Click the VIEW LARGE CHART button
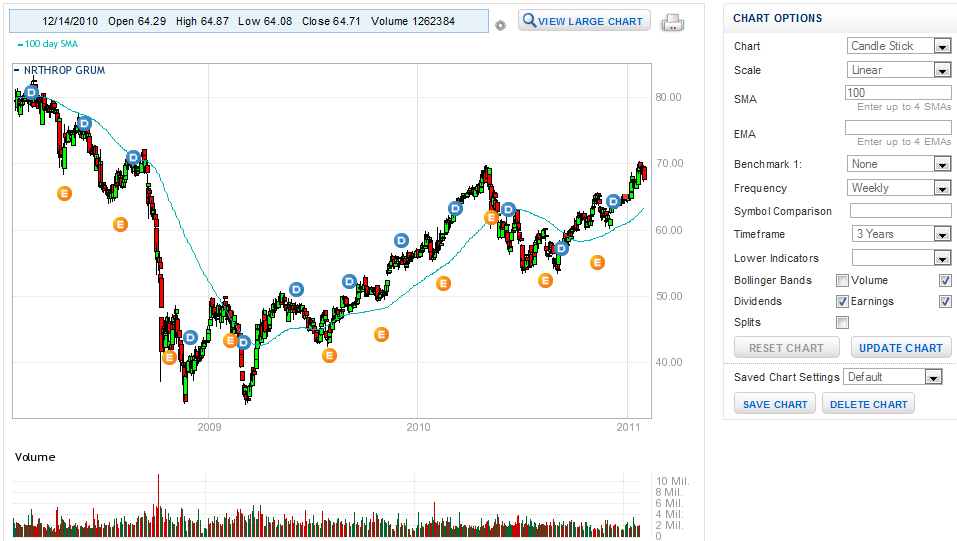 coord(584,21)
